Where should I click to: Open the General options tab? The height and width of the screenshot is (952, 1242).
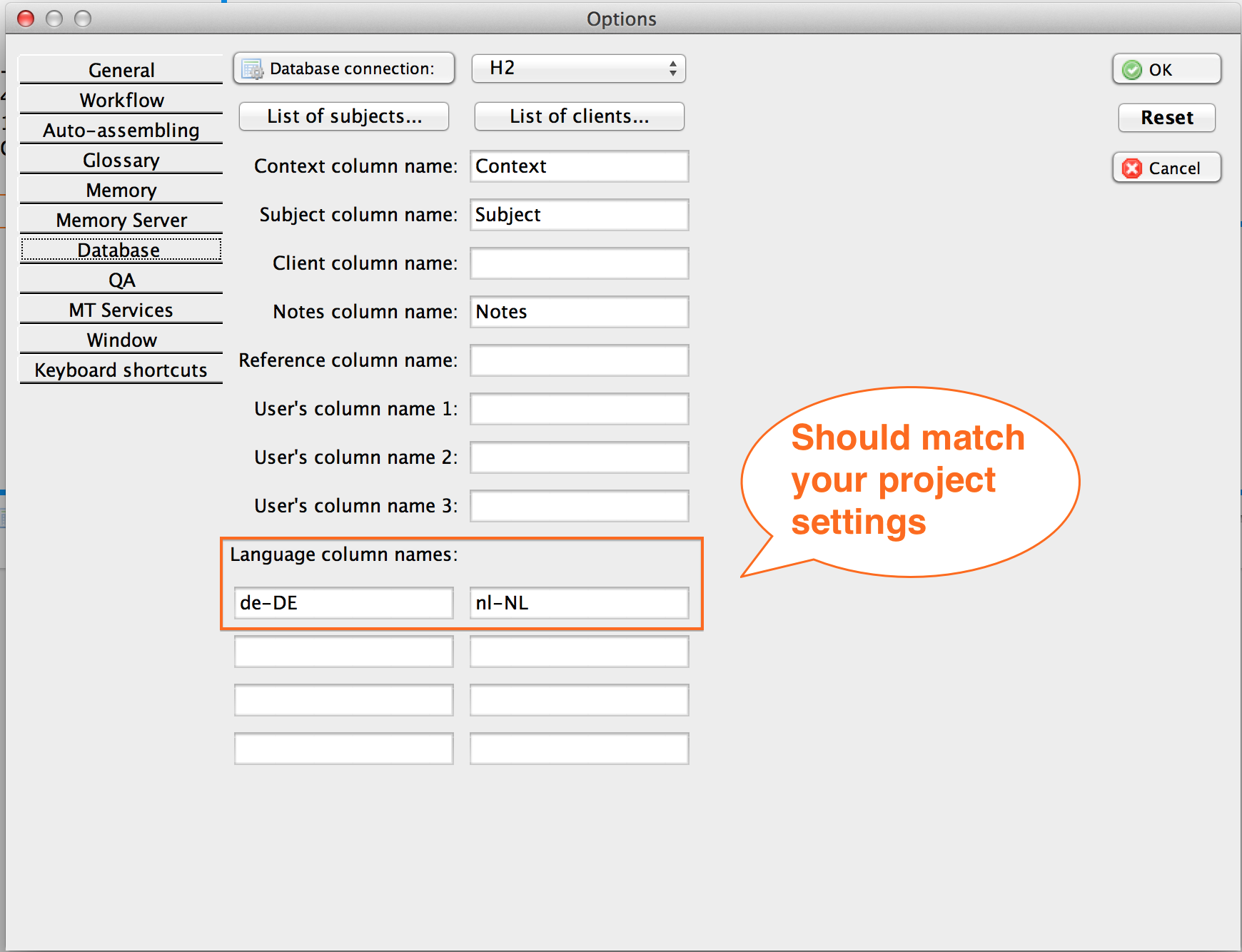(x=121, y=70)
